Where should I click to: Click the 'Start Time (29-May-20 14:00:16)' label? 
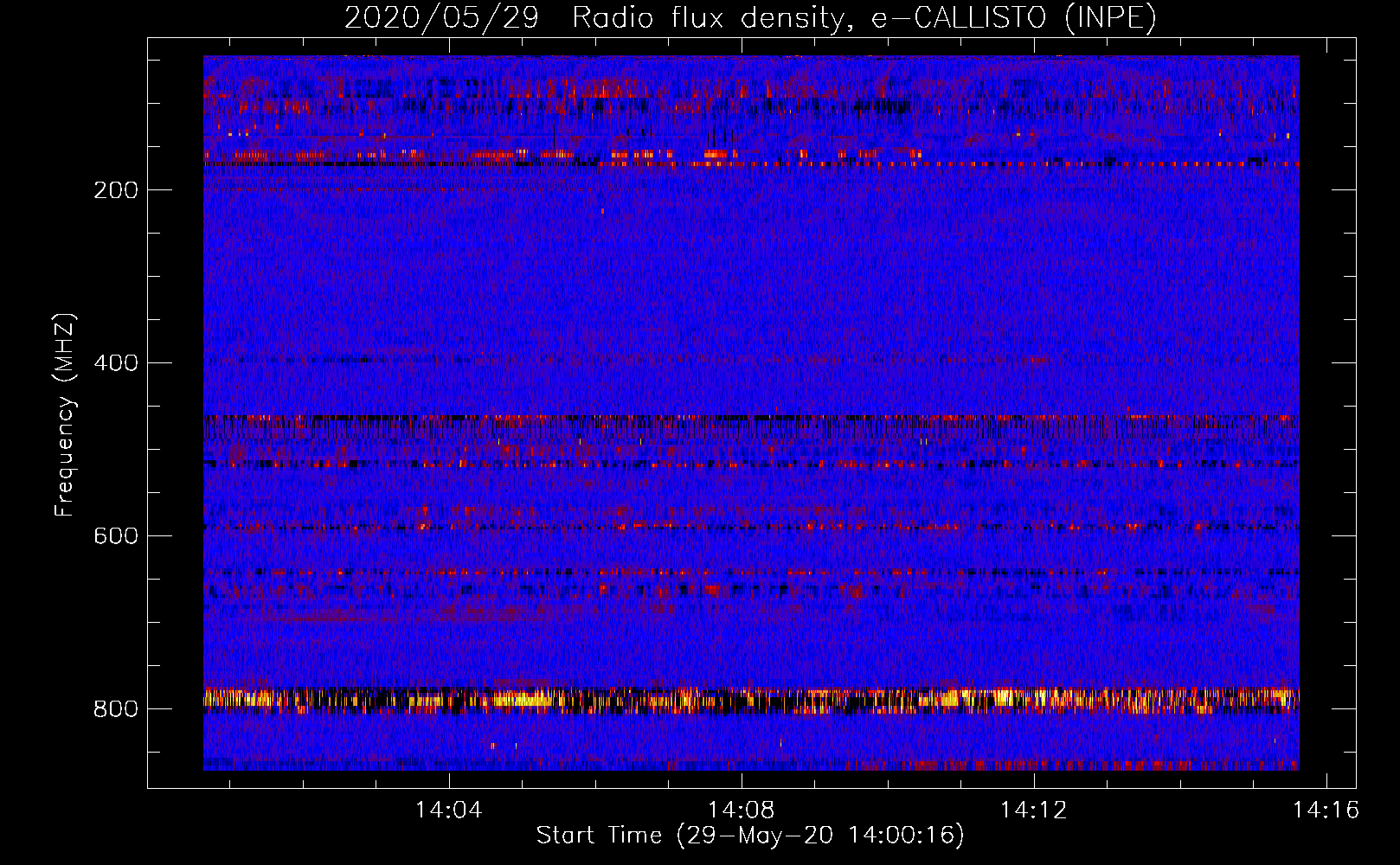click(x=750, y=836)
